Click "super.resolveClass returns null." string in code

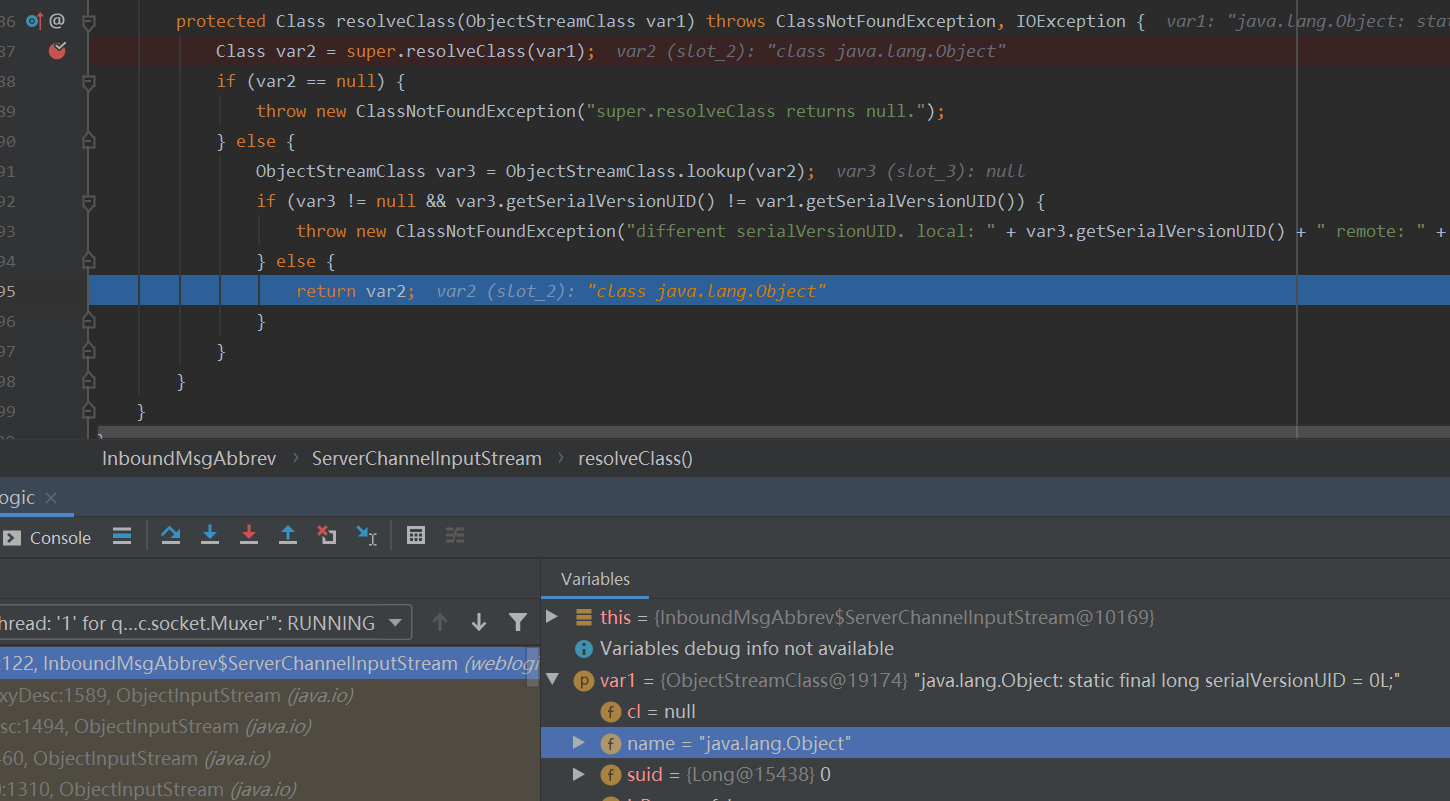pyautogui.click(x=756, y=111)
